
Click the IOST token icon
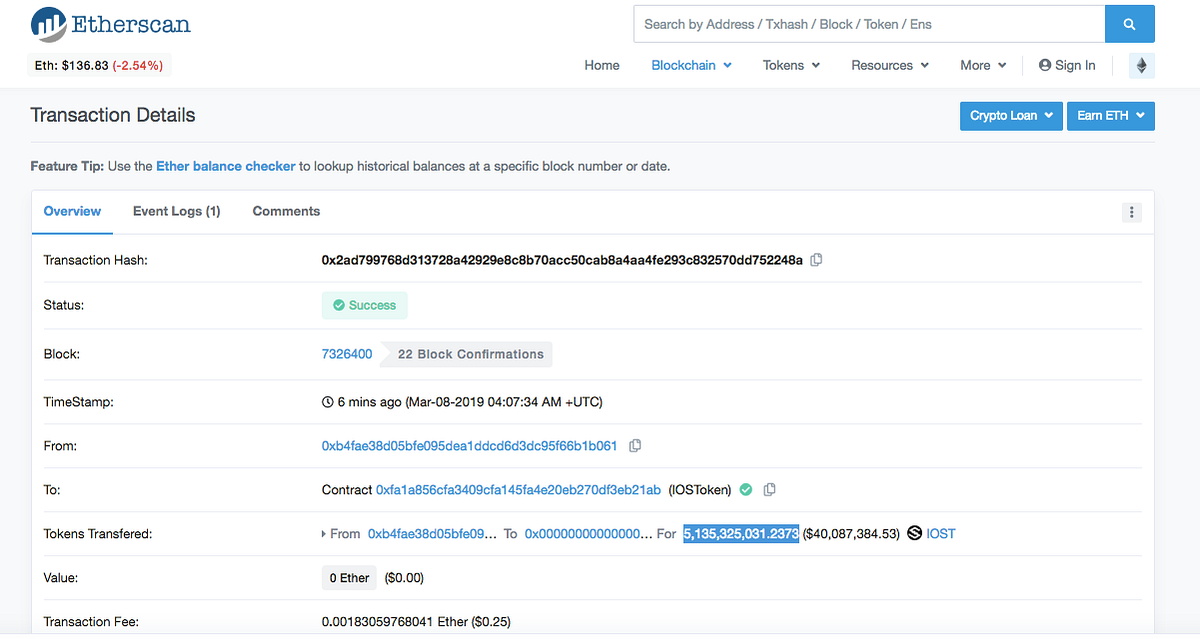point(913,533)
